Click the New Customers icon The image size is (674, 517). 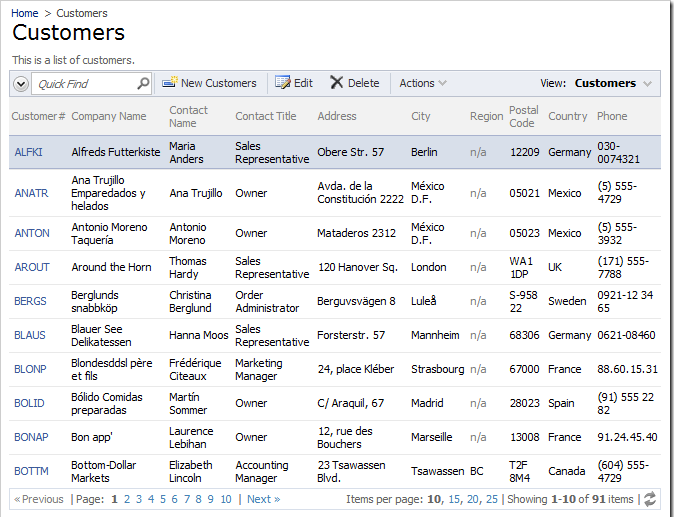pyautogui.click(x=170, y=82)
